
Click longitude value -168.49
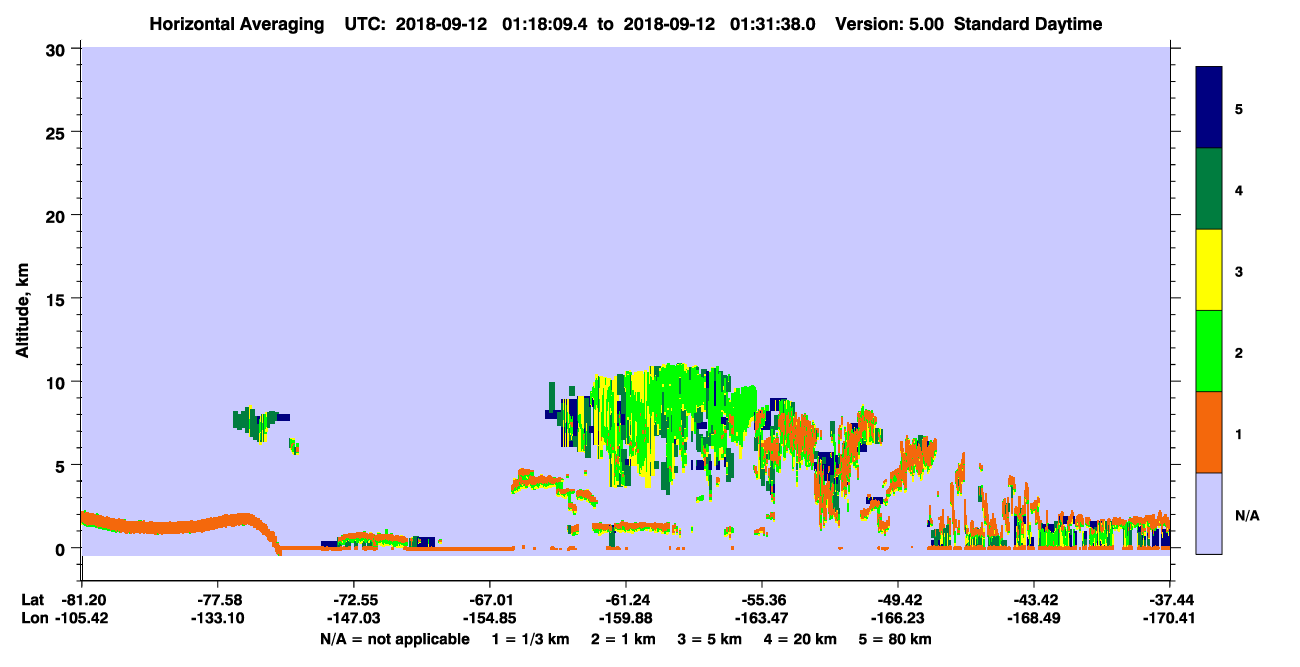pyautogui.click(x=1033, y=619)
